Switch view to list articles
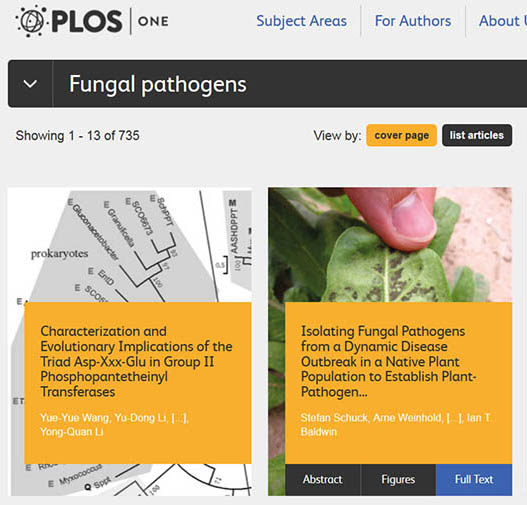 click(x=477, y=135)
